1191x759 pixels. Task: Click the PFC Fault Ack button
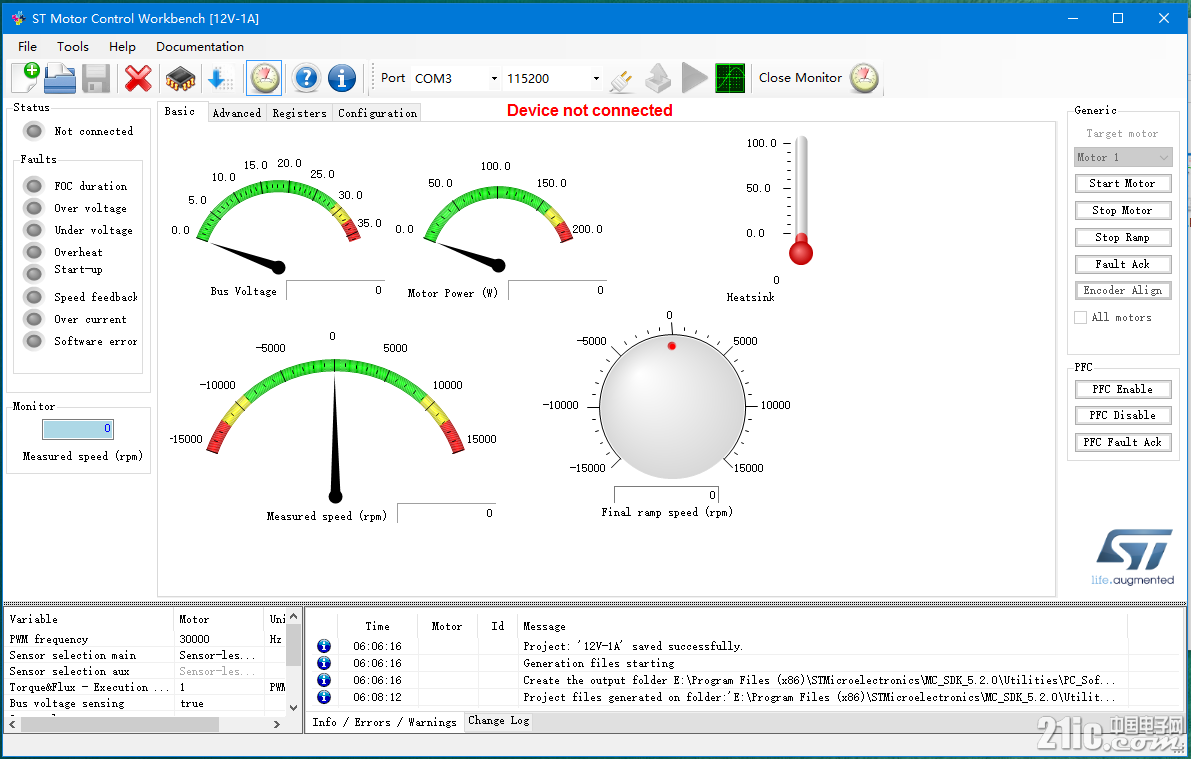(x=1123, y=442)
